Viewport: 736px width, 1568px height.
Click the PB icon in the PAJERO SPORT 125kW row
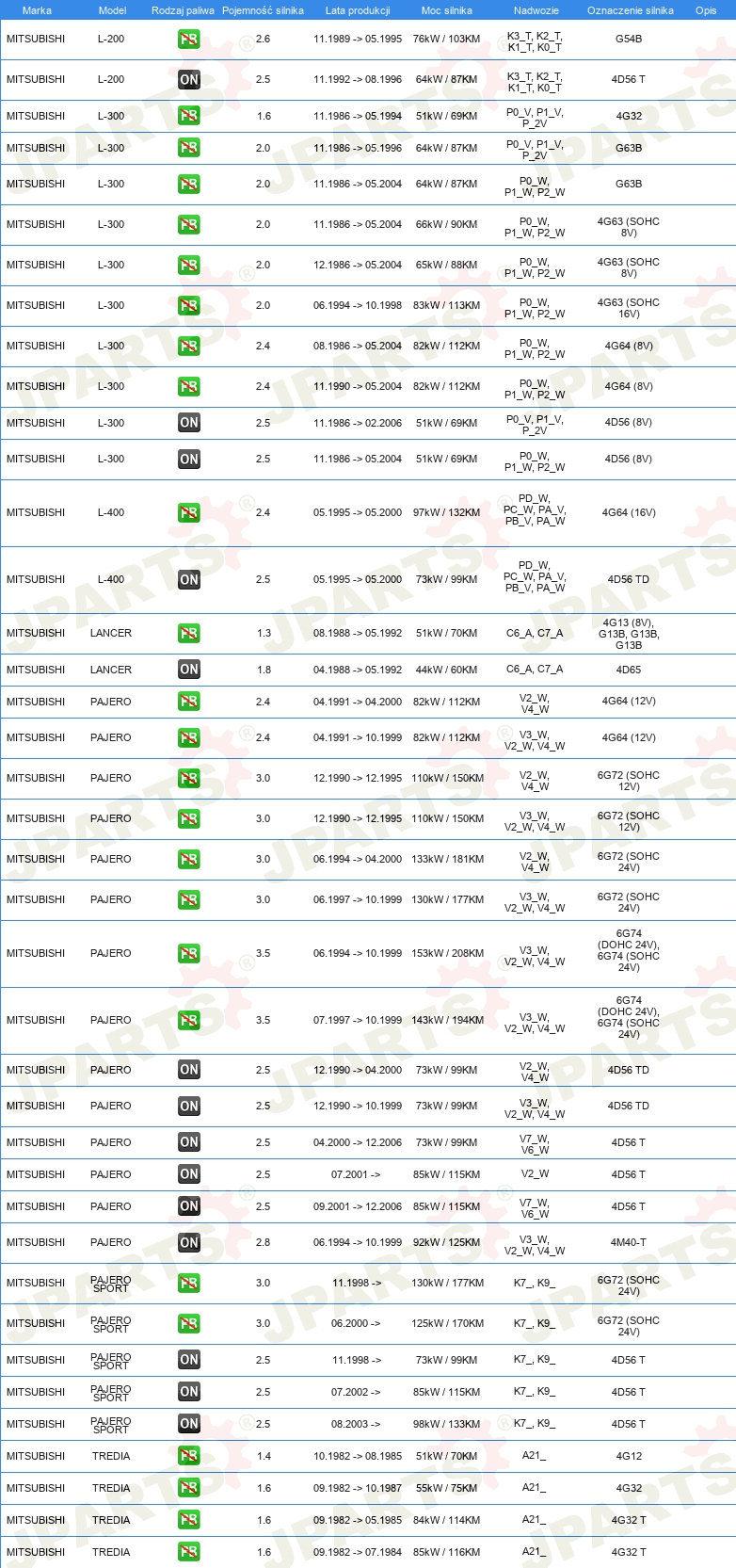click(x=189, y=1324)
